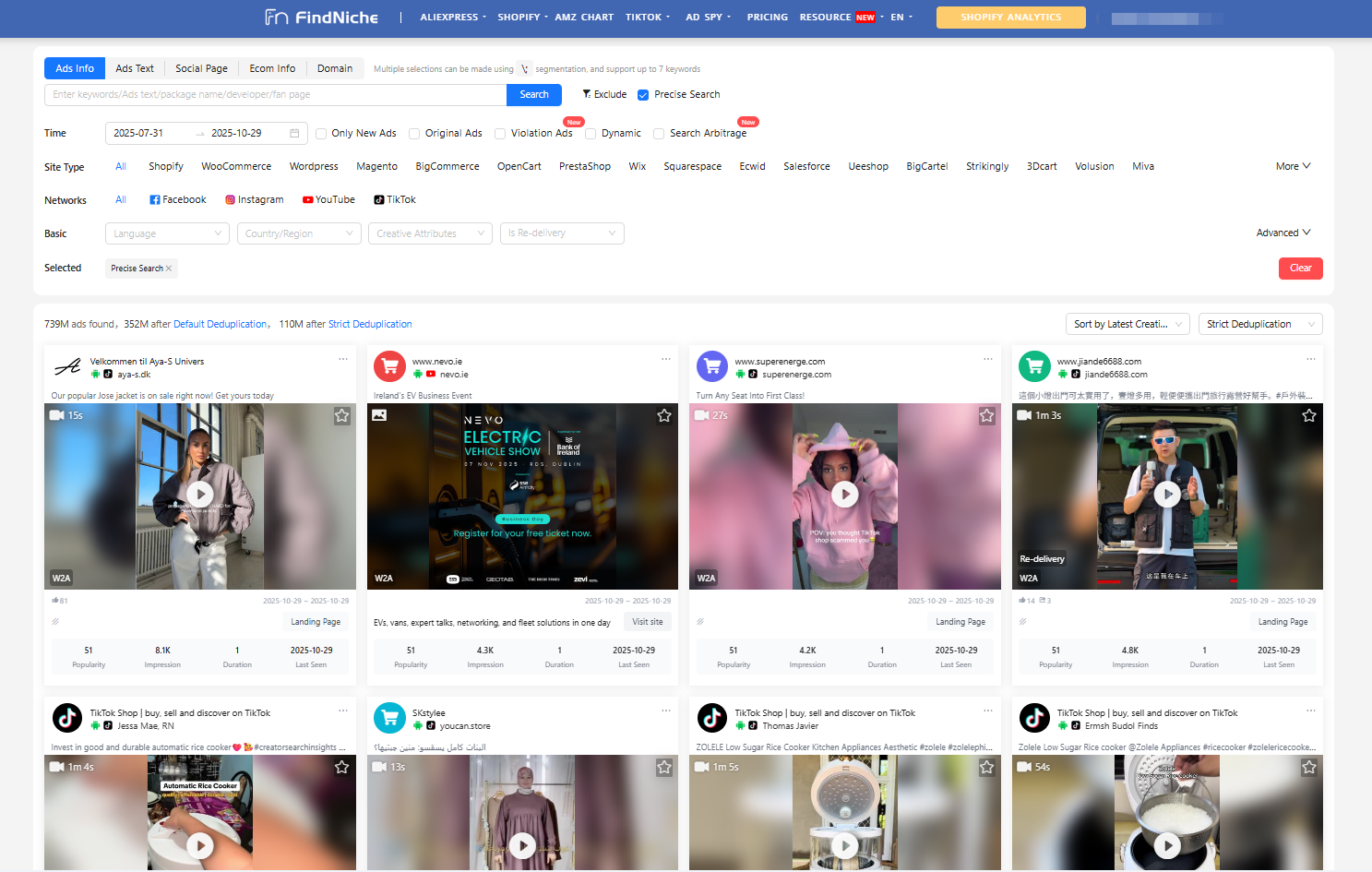Uncheck the Precise Search checkbox
This screenshot has width=1372, height=872.
coord(642,94)
